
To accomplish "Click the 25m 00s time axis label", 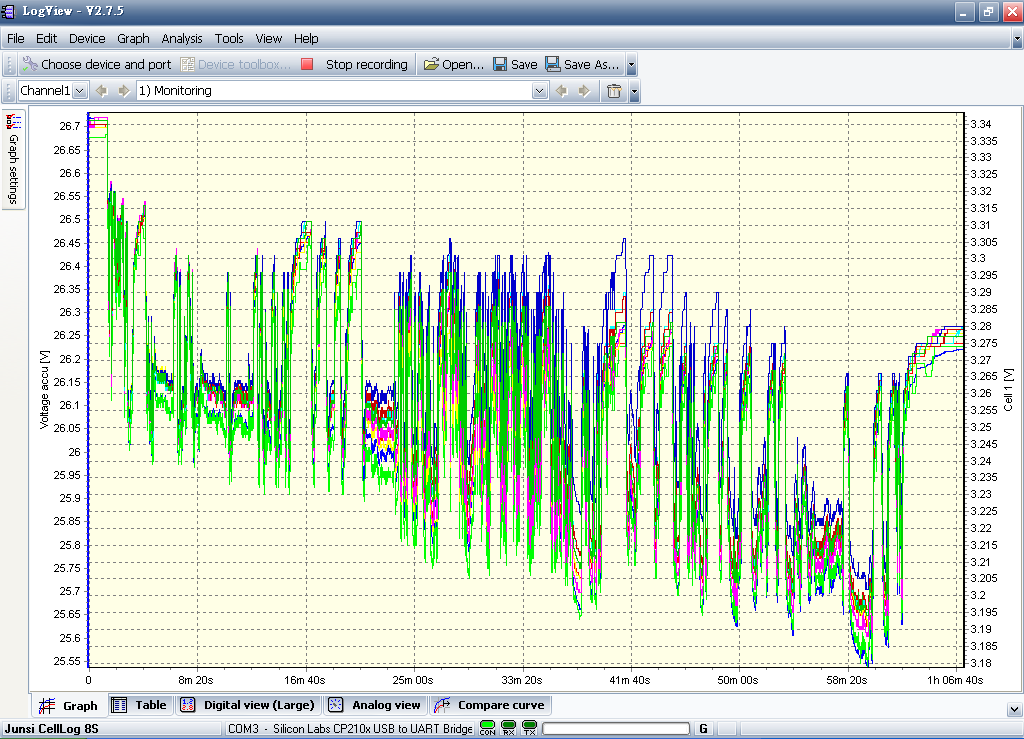I will tap(413, 680).
